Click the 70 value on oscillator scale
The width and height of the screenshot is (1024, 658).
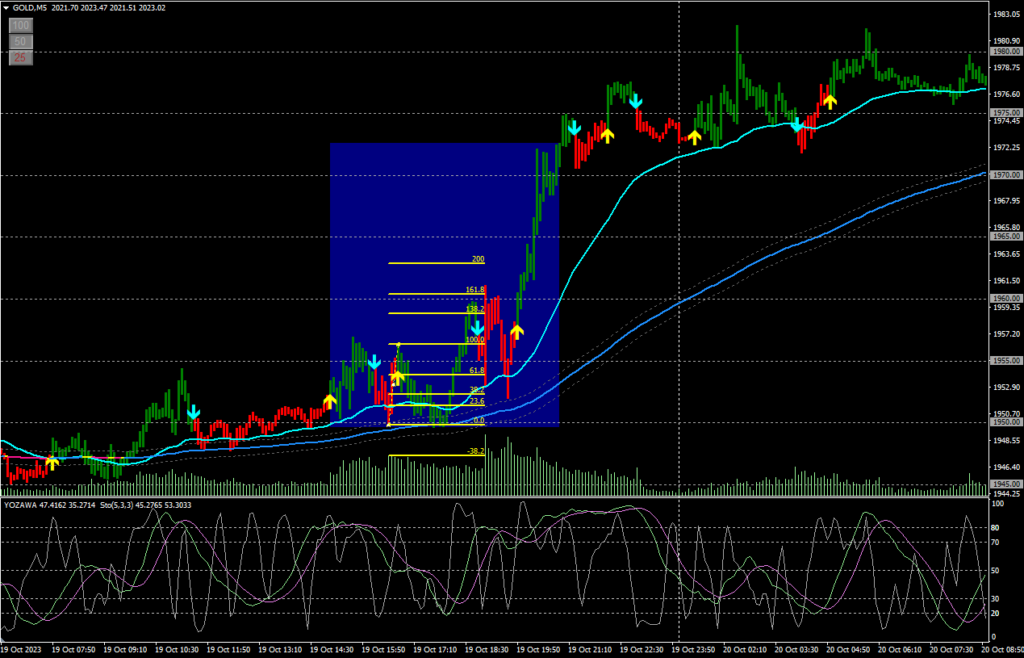click(x=996, y=542)
